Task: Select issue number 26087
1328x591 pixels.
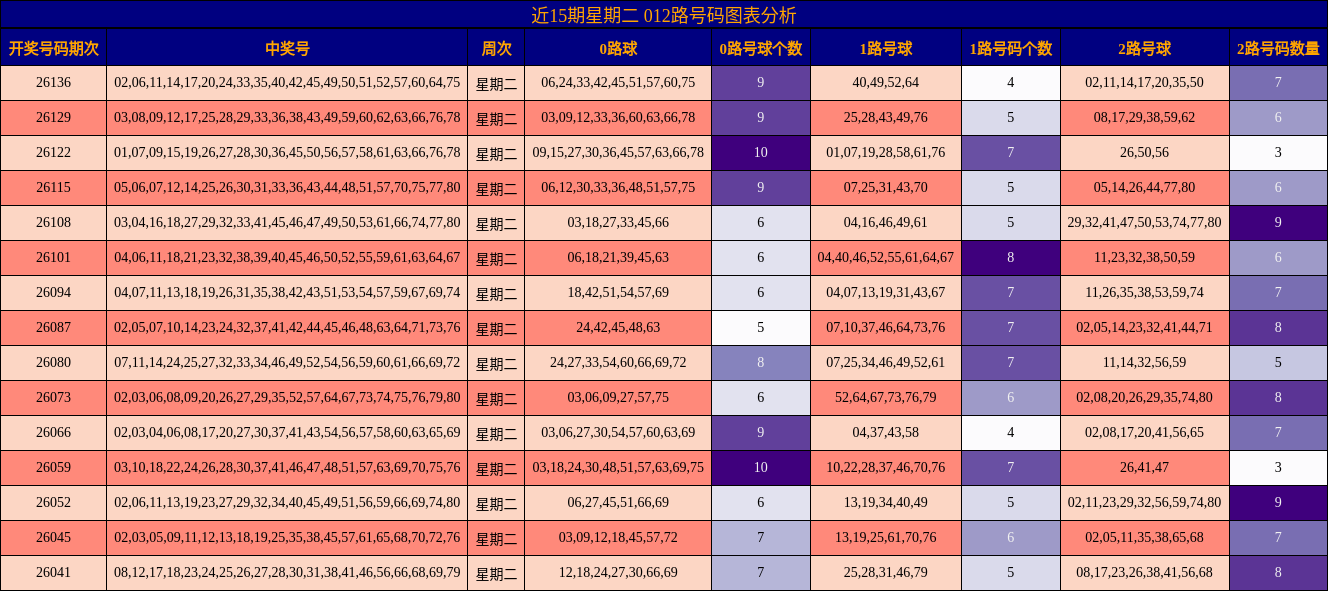Action: (53, 328)
